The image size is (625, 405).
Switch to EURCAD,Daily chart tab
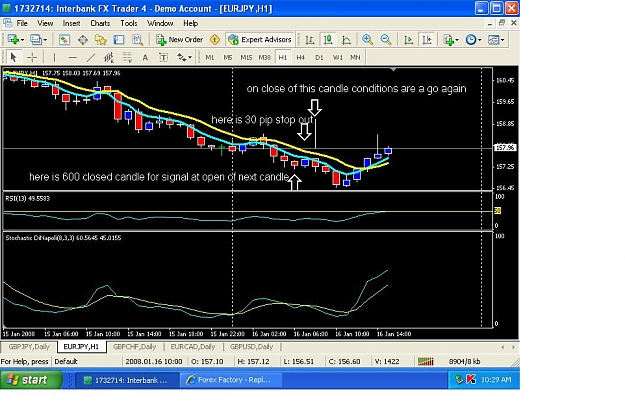tap(193, 346)
